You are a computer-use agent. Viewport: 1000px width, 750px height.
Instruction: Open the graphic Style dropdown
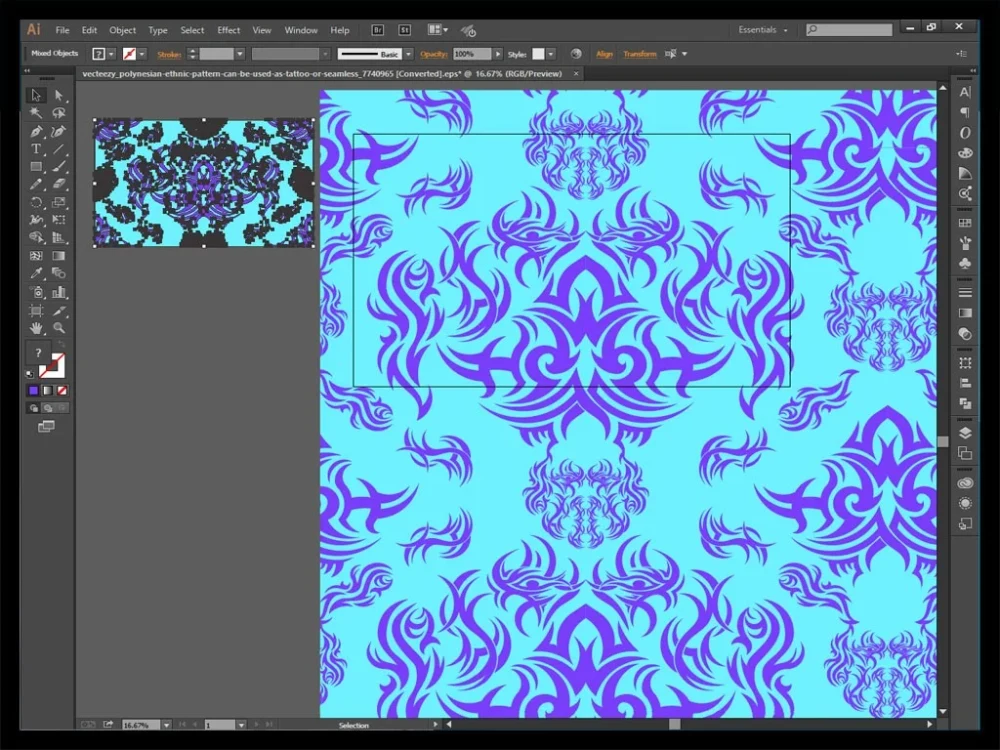coord(550,54)
